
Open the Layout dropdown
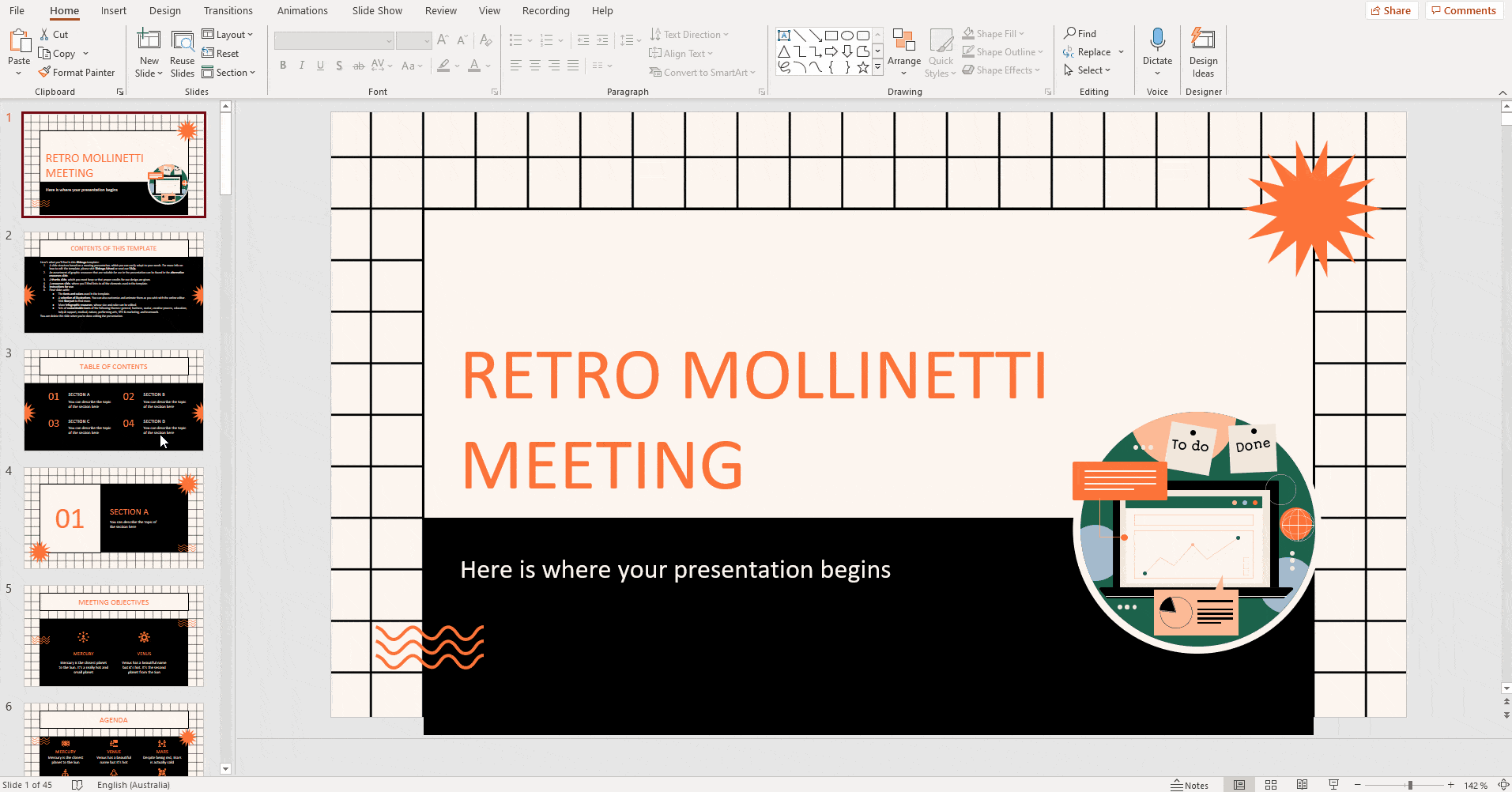click(x=229, y=34)
